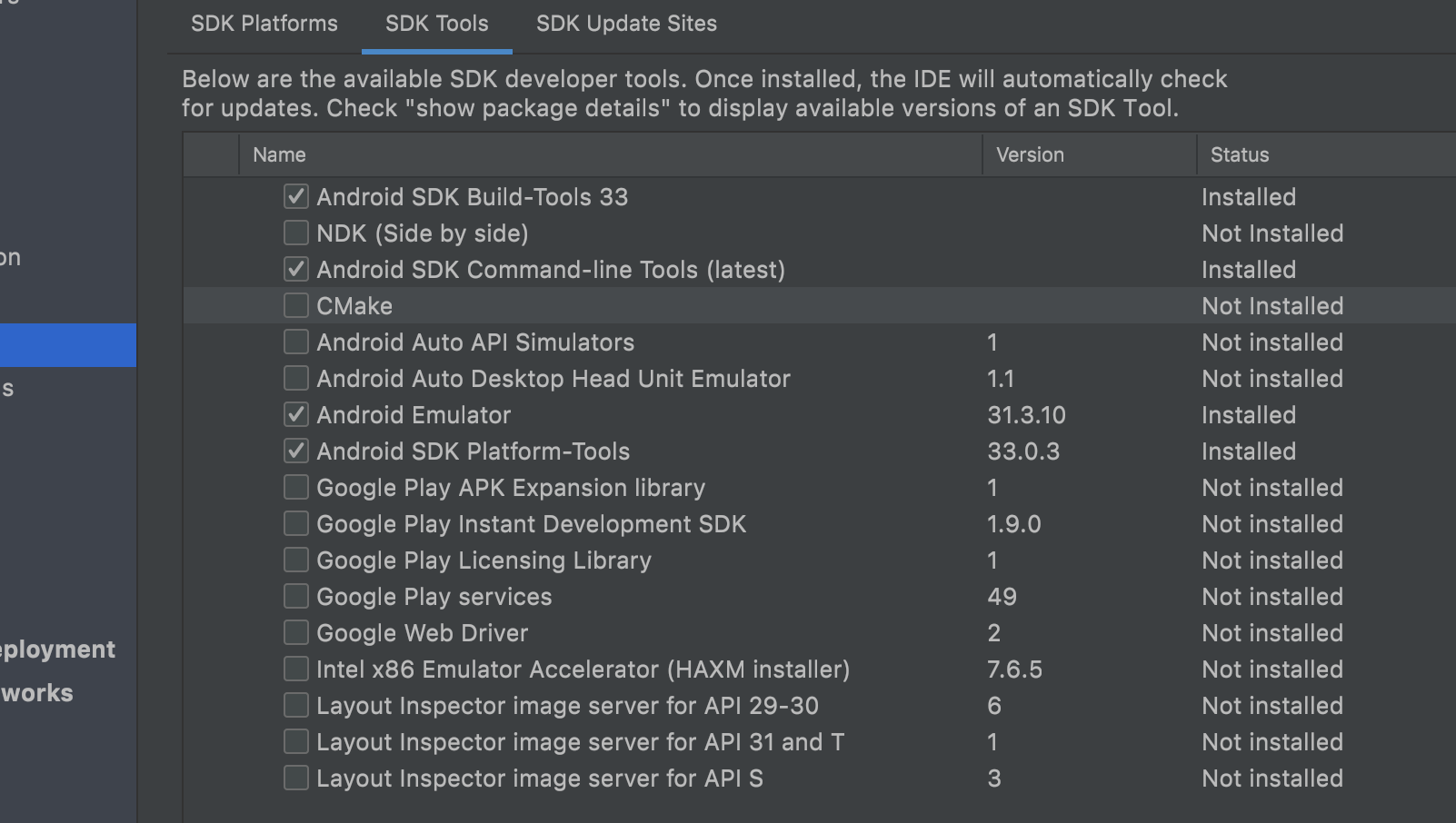Image resolution: width=1456 pixels, height=823 pixels.
Task: Sort the table by Name column header
Action: pos(611,154)
